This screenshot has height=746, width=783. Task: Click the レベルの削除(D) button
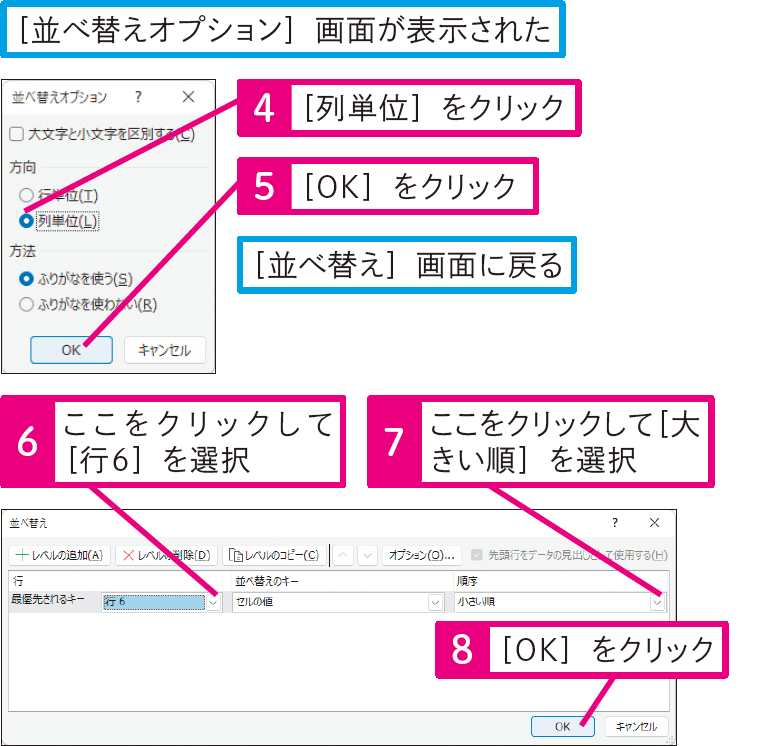tap(166, 555)
